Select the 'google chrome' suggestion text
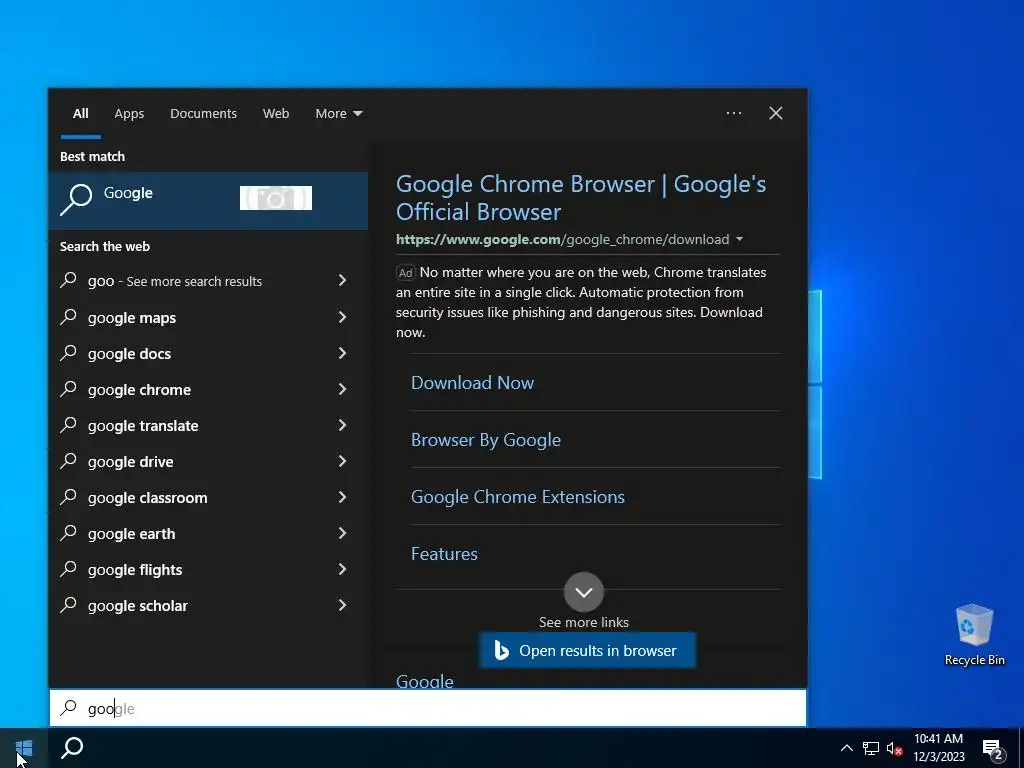1024x768 pixels. [x=139, y=390]
